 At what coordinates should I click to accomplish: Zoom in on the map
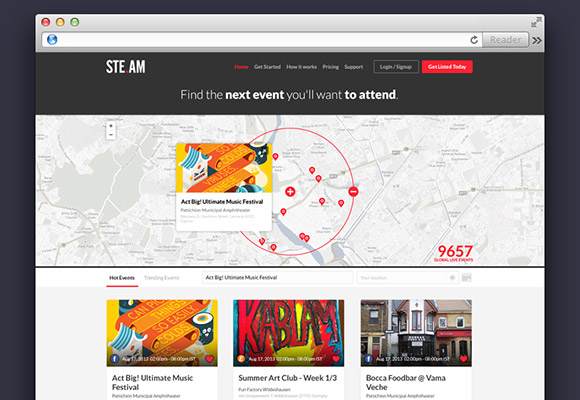[x=111, y=126]
